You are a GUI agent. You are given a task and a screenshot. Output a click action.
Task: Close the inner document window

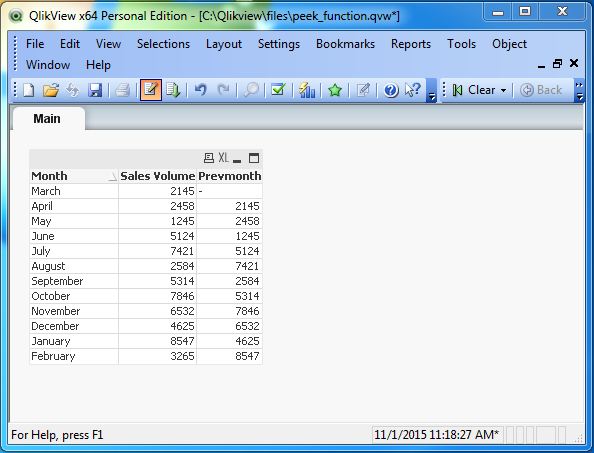(574, 63)
